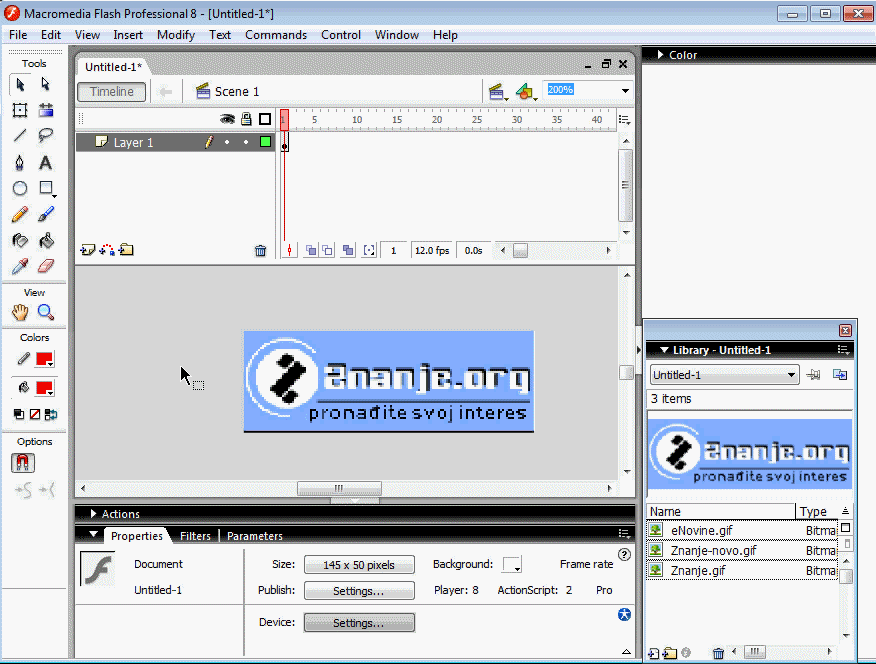Toggle Show/Hide All Layers eye icon
Screen dimensions: 876x664
pos(227,119)
